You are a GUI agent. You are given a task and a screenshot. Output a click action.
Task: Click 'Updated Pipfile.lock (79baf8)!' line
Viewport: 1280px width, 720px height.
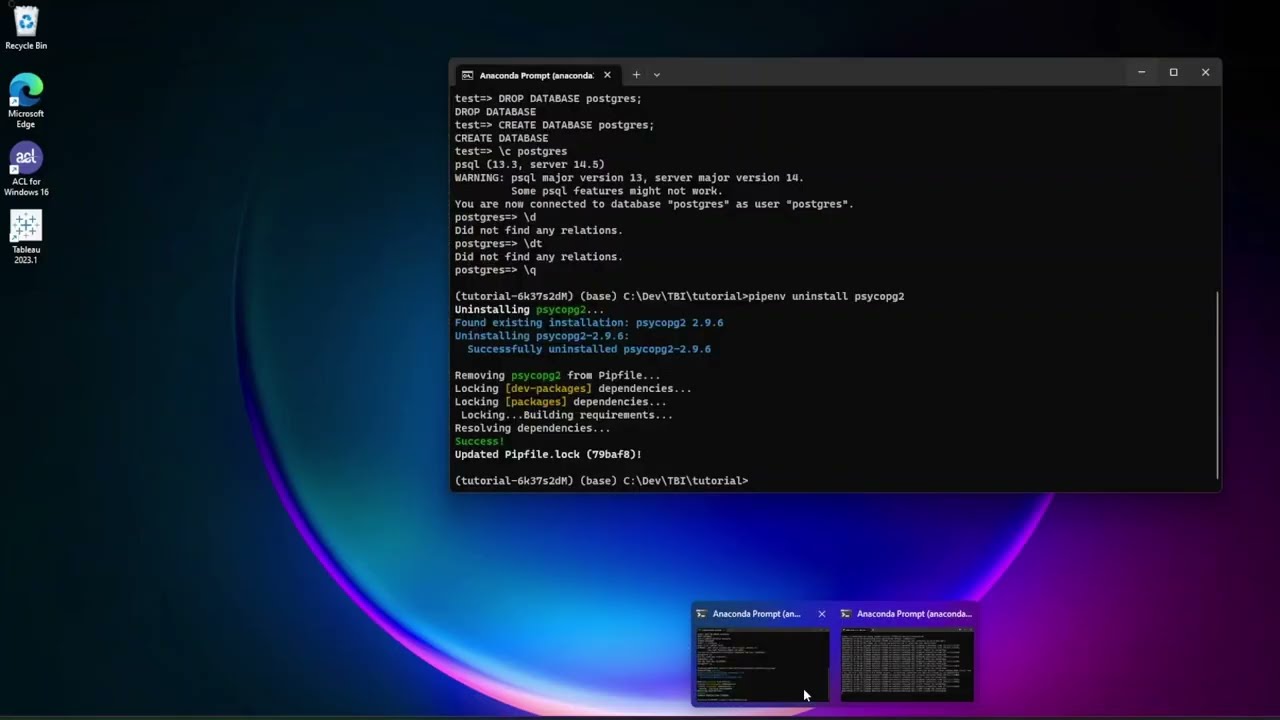click(548, 454)
